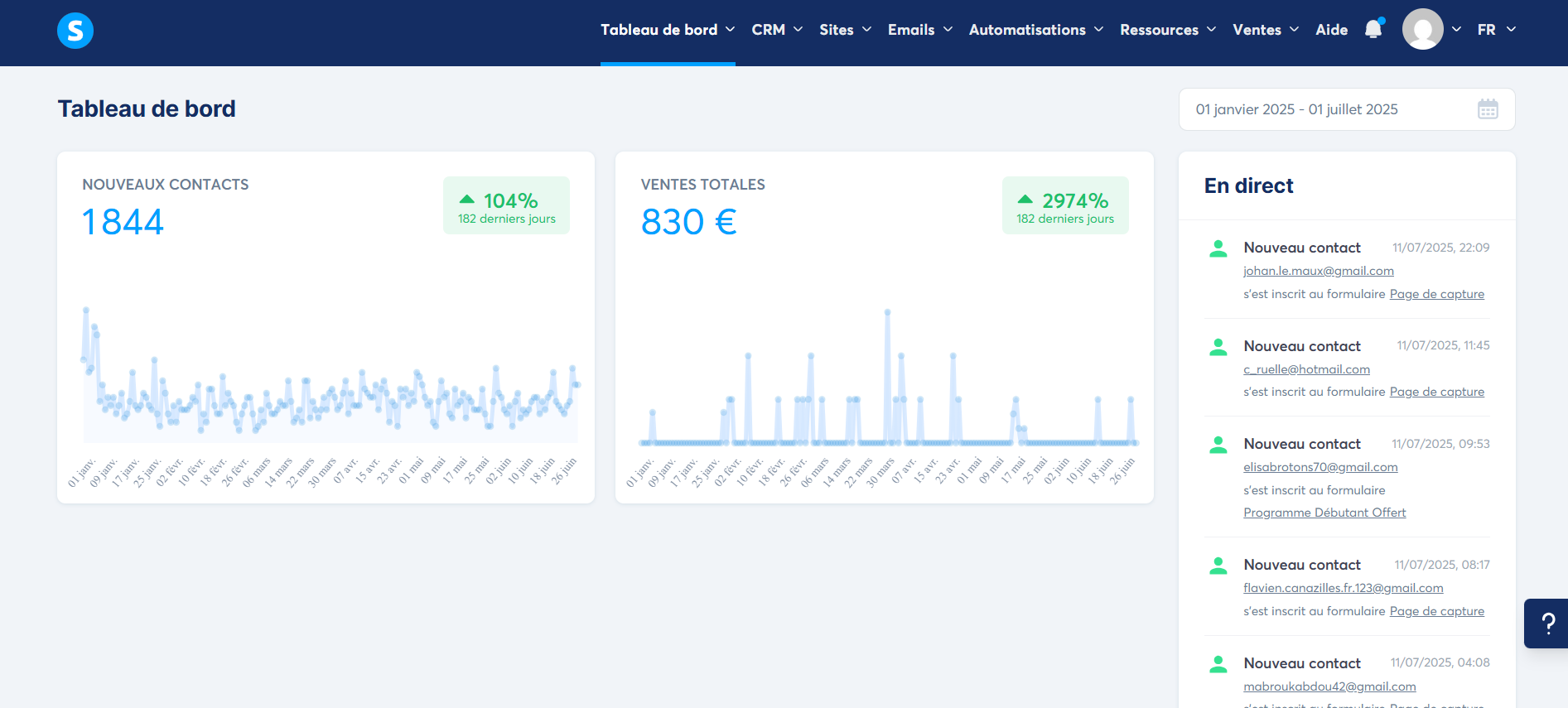
Task: Open flavien.canazilles.fr.123@gmail.com contact link
Action: coord(1343,588)
